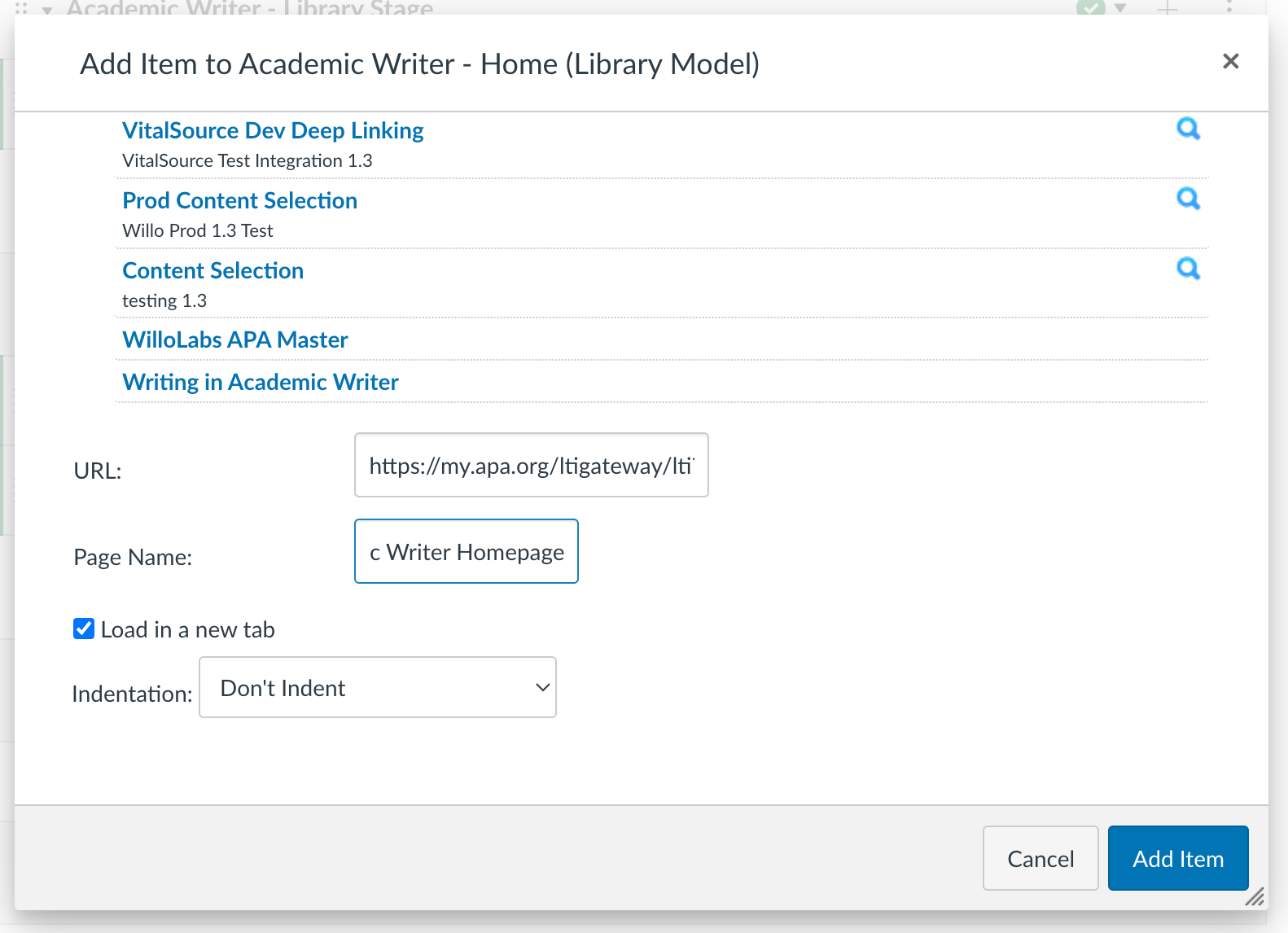Focus the URL input field
Image resolution: width=1288 pixels, height=933 pixels.
[532, 465]
